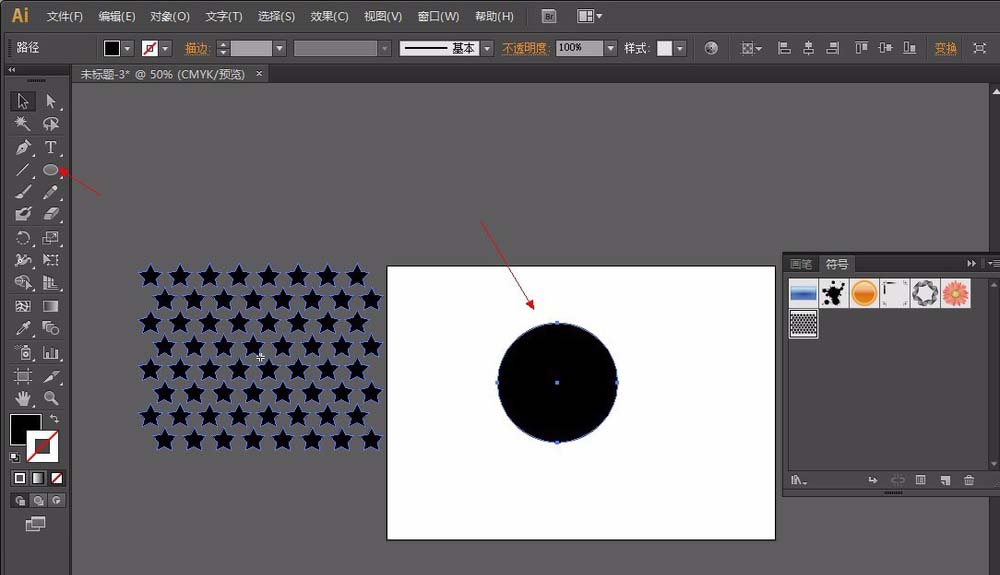Open the fill color dropdown in control bar

pyautogui.click(x=127, y=48)
